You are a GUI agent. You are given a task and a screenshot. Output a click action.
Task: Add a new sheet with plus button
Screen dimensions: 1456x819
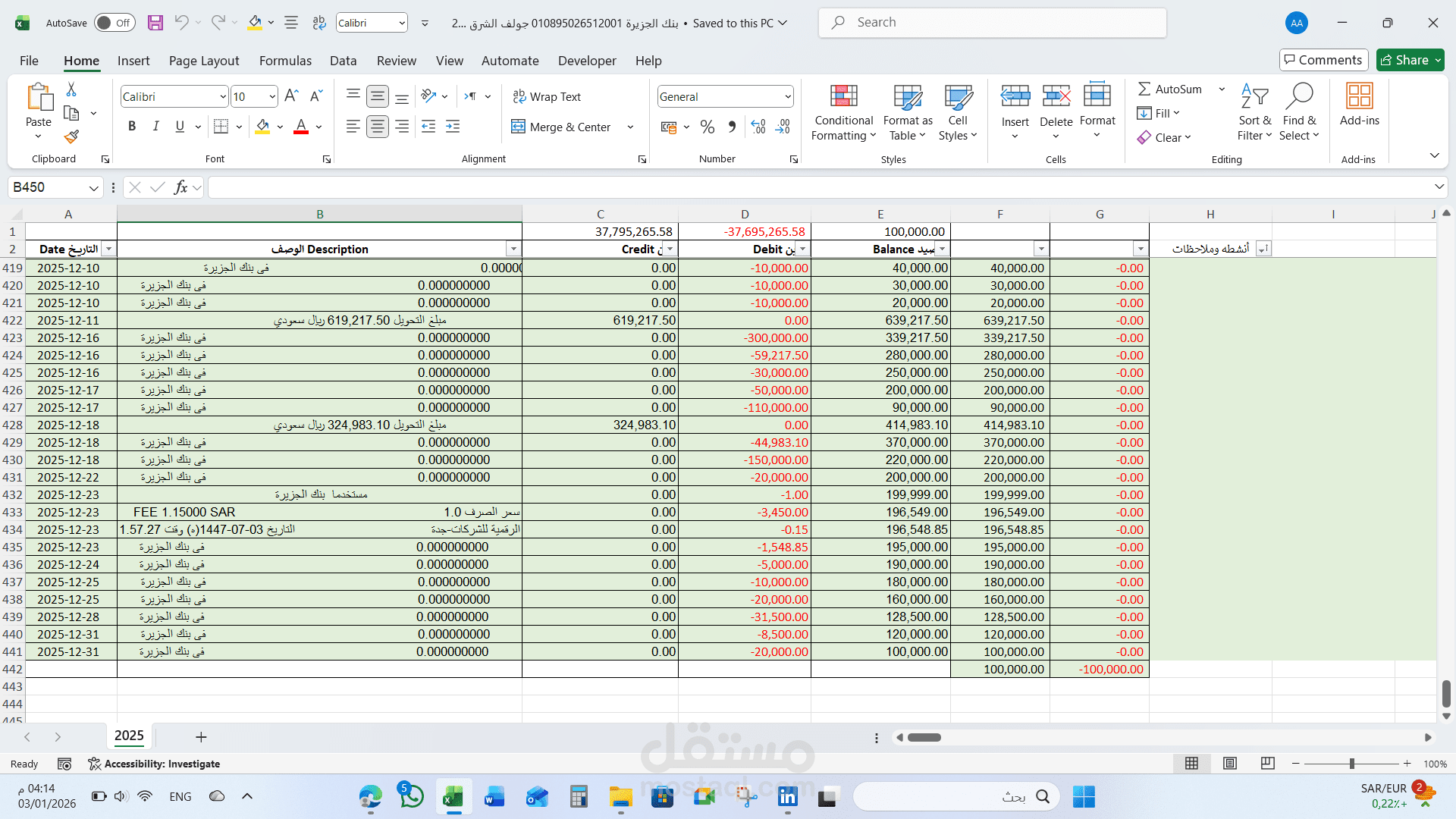(x=201, y=737)
